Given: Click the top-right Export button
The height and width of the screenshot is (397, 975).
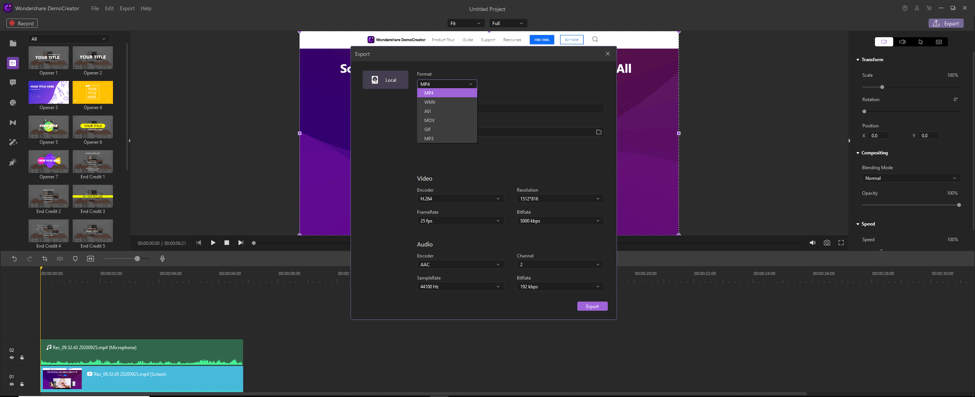Looking at the screenshot, I should point(946,23).
